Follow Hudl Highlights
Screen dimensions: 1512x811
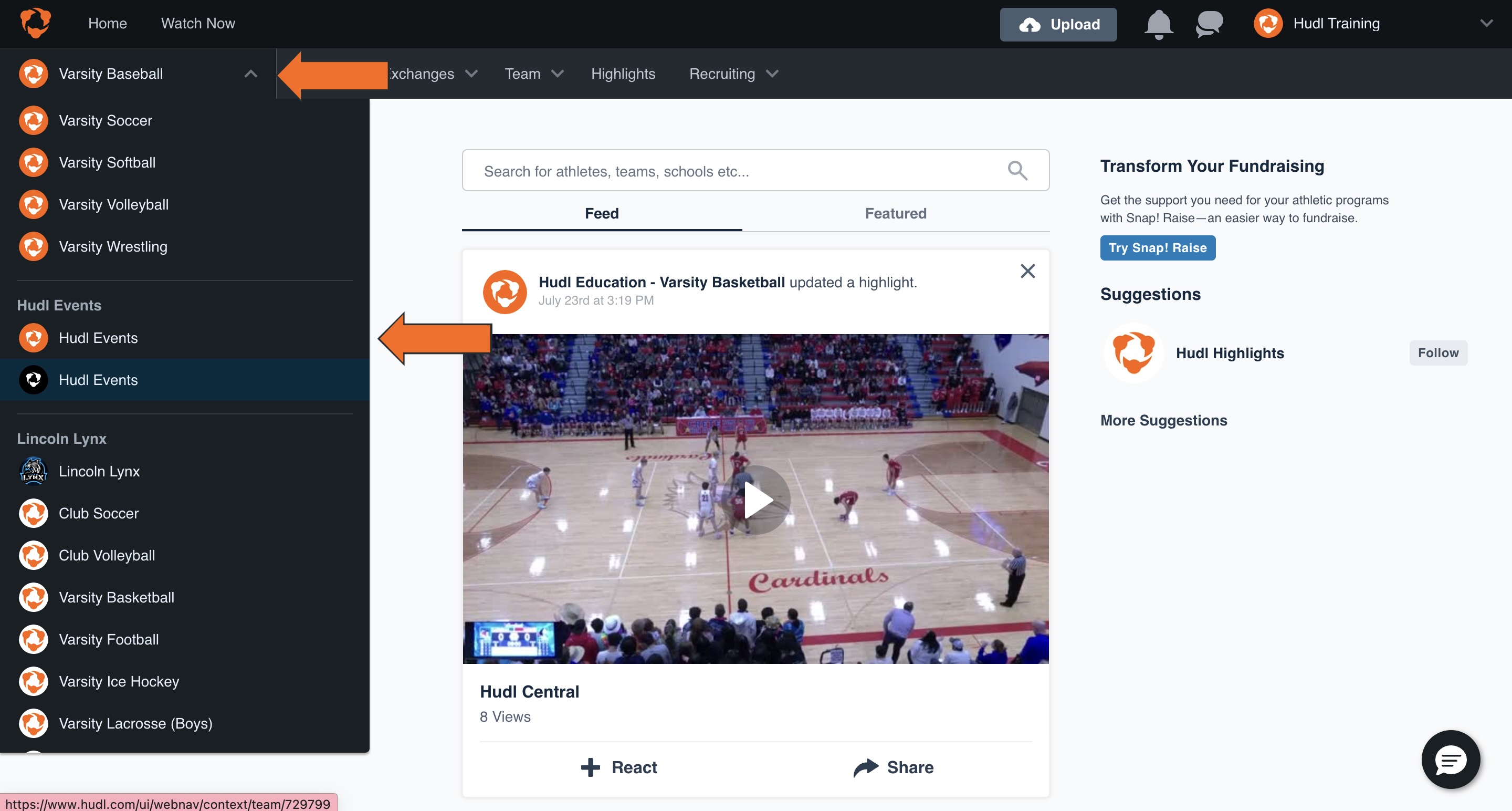tap(1438, 353)
